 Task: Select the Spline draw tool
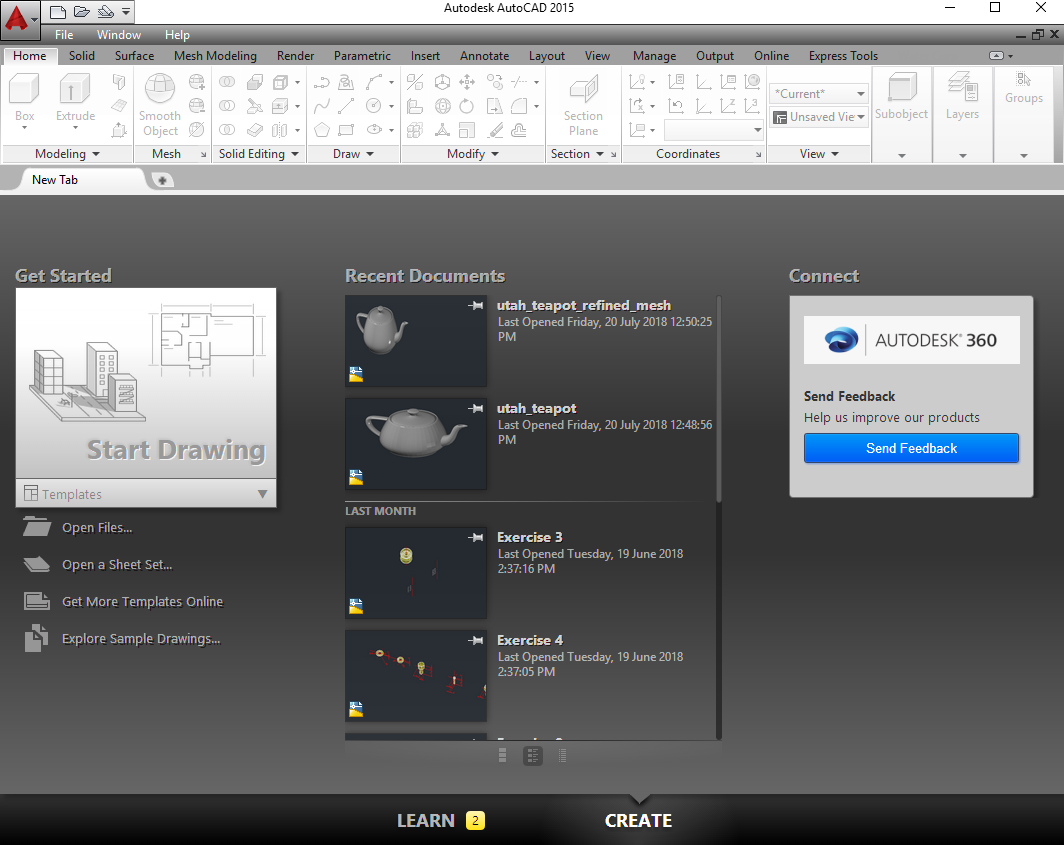(322, 106)
